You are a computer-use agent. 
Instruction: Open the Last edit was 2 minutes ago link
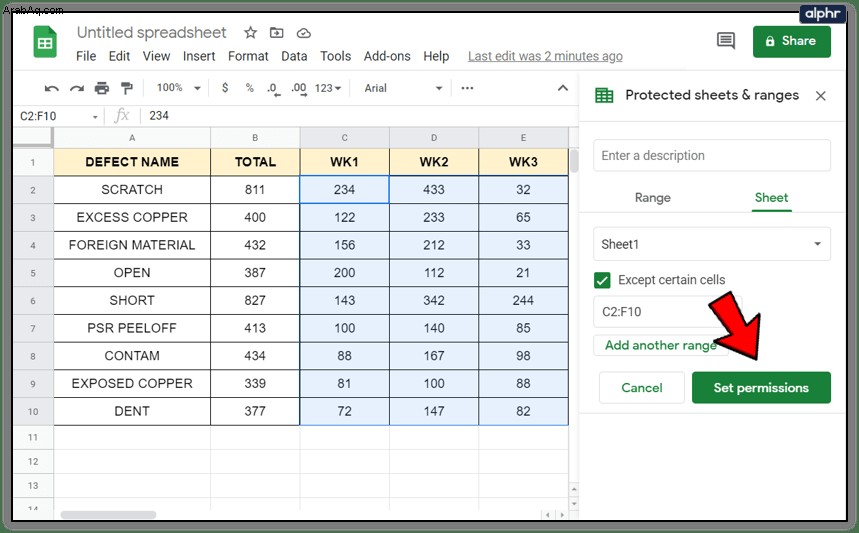[x=545, y=56]
